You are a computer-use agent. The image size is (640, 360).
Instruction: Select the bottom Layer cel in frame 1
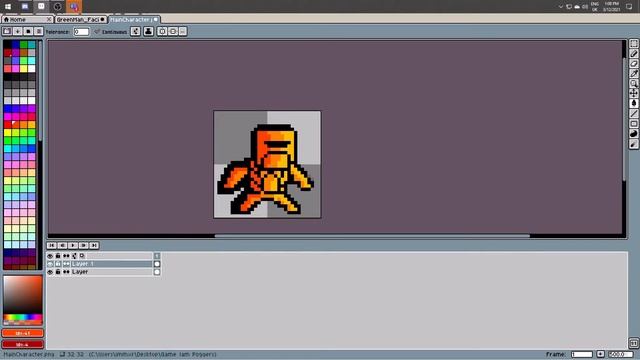(157, 272)
